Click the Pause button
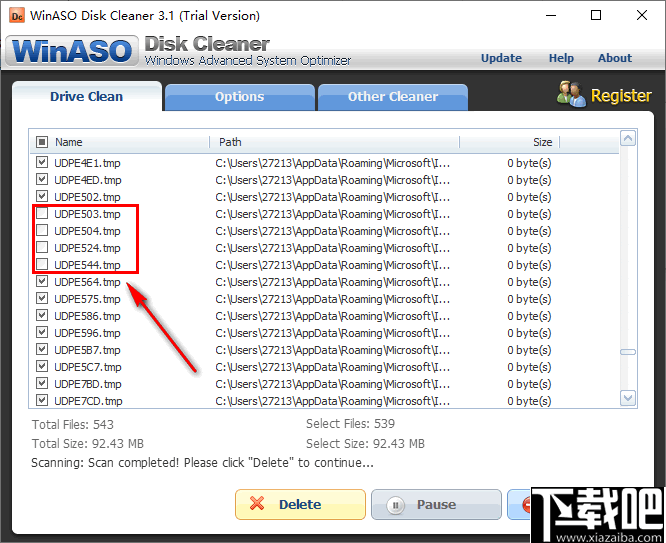This screenshot has height=543, width=666. coord(436,504)
